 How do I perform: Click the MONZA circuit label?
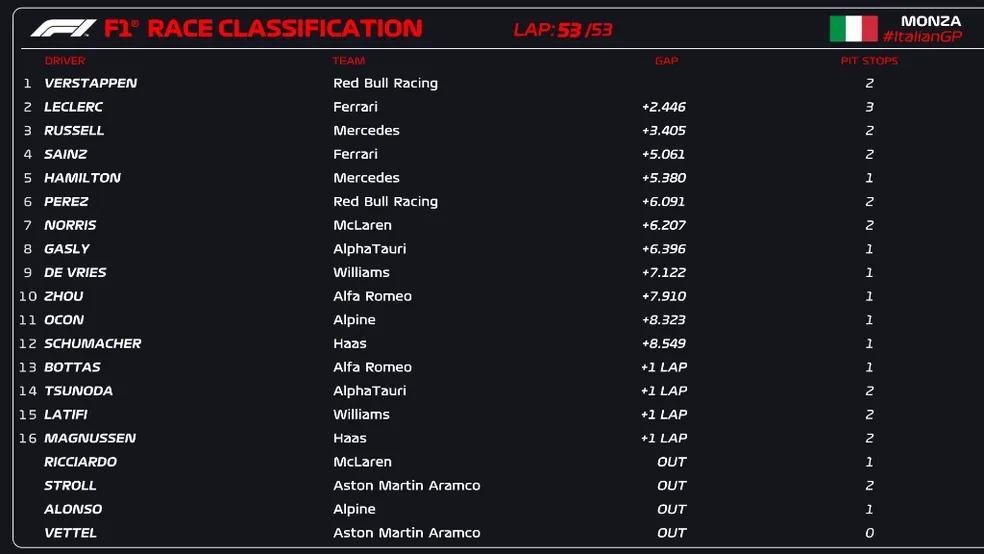click(930, 21)
